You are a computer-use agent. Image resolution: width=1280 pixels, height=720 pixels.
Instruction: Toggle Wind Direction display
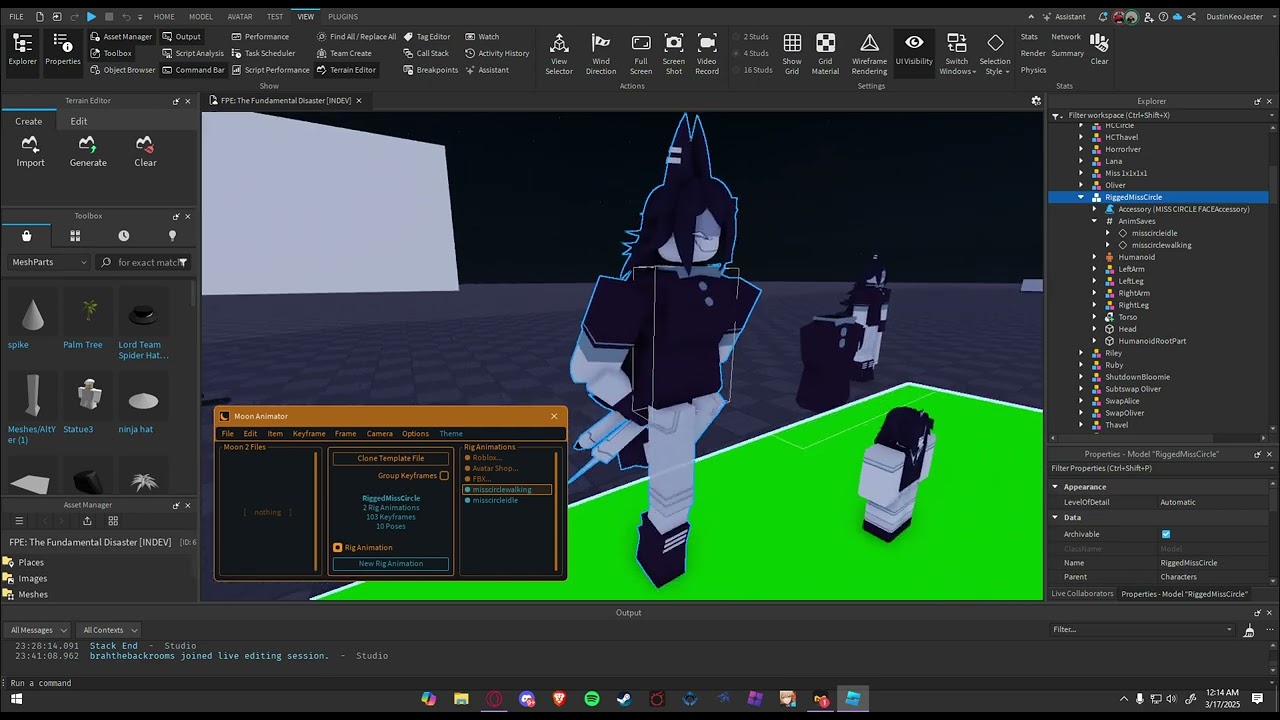(601, 54)
